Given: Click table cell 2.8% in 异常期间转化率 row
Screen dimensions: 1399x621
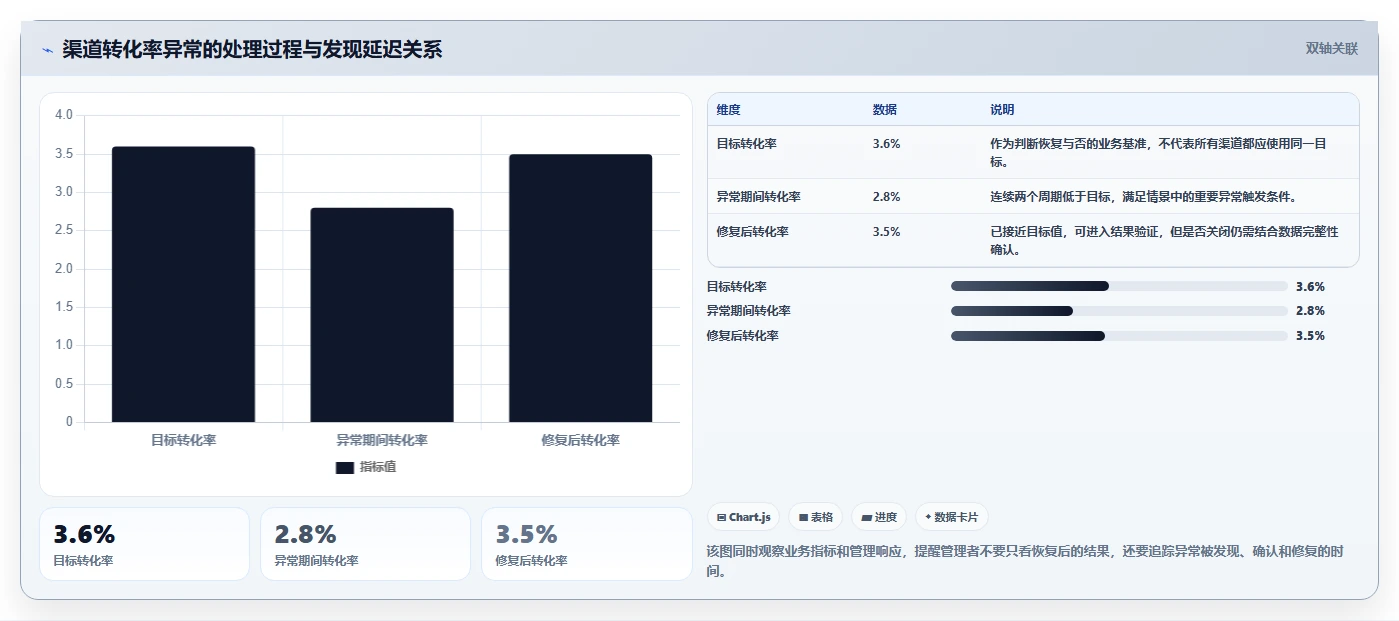Looking at the screenshot, I should (886, 197).
